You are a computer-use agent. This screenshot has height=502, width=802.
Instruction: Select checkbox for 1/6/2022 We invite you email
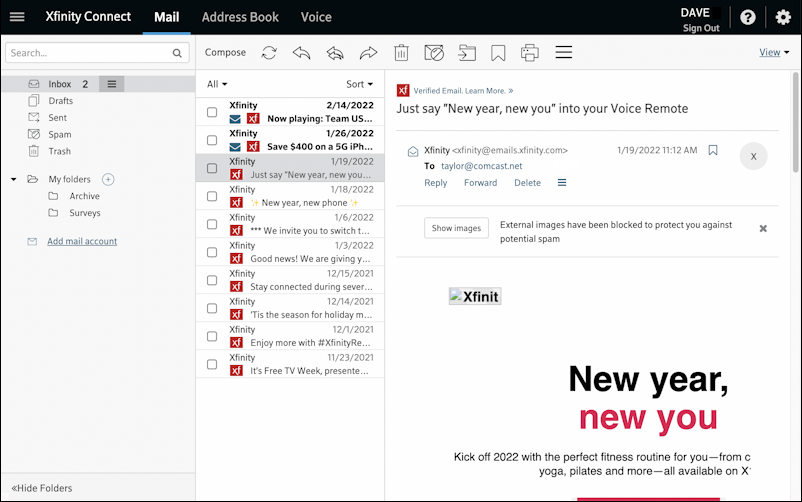pyautogui.click(x=212, y=224)
